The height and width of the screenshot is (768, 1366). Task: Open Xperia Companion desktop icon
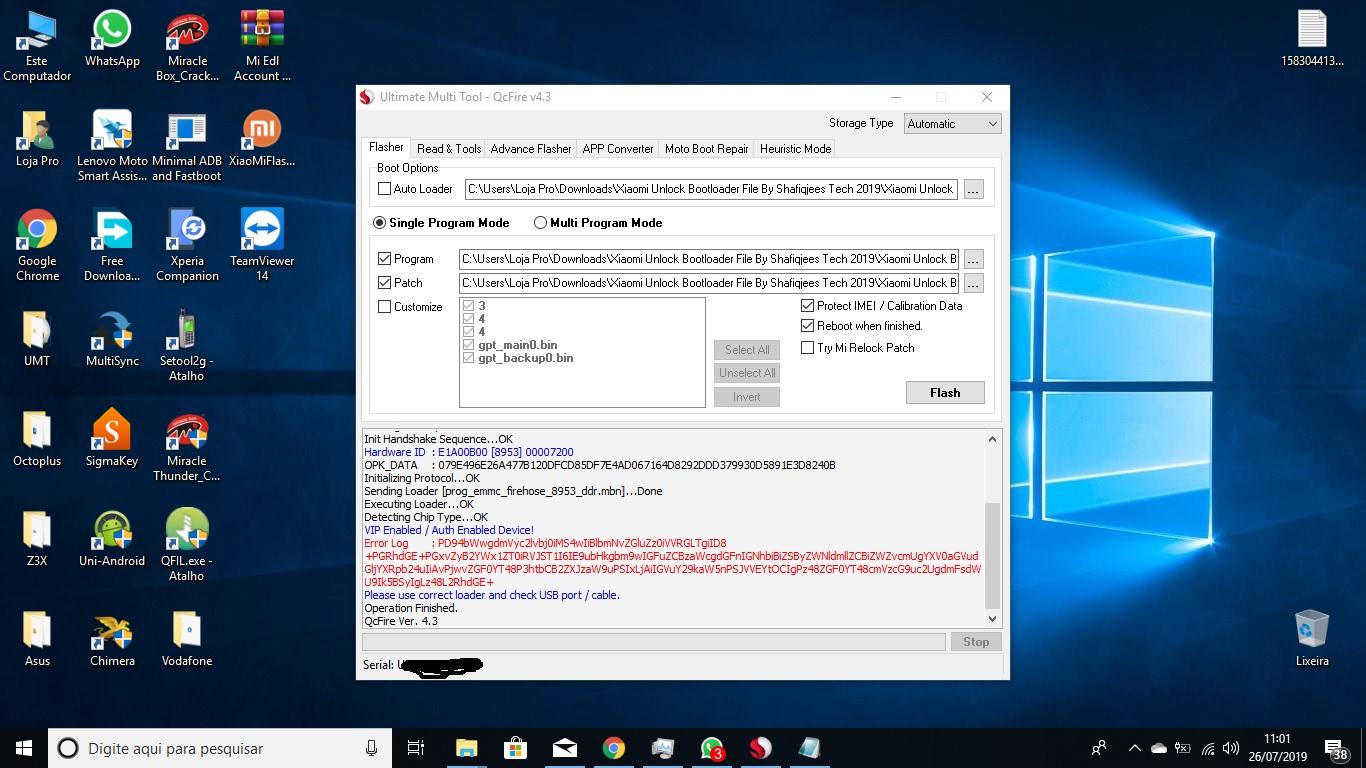(x=187, y=245)
